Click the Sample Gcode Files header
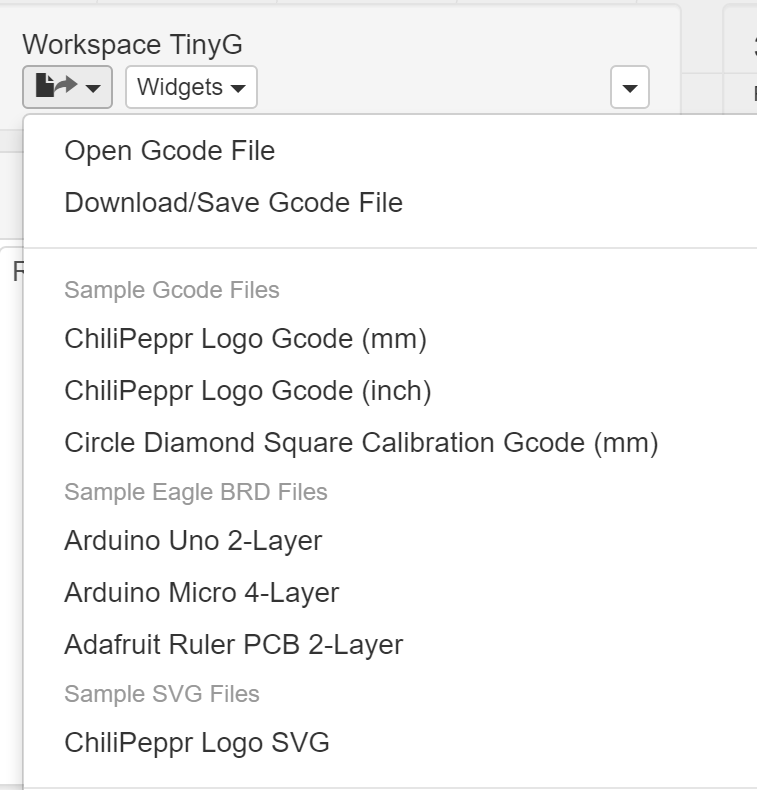 click(x=171, y=290)
